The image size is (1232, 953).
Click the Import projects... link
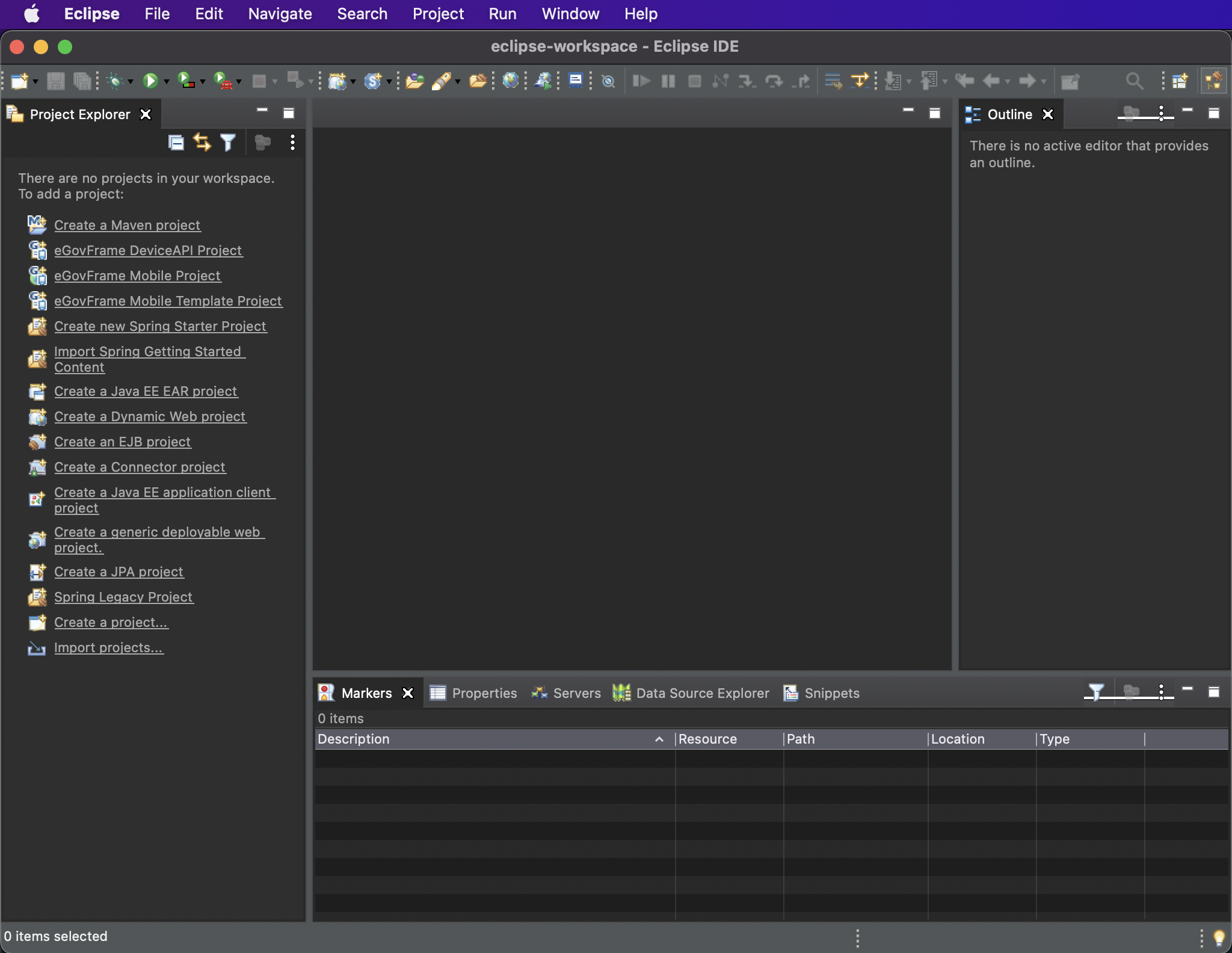[x=108, y=647]
